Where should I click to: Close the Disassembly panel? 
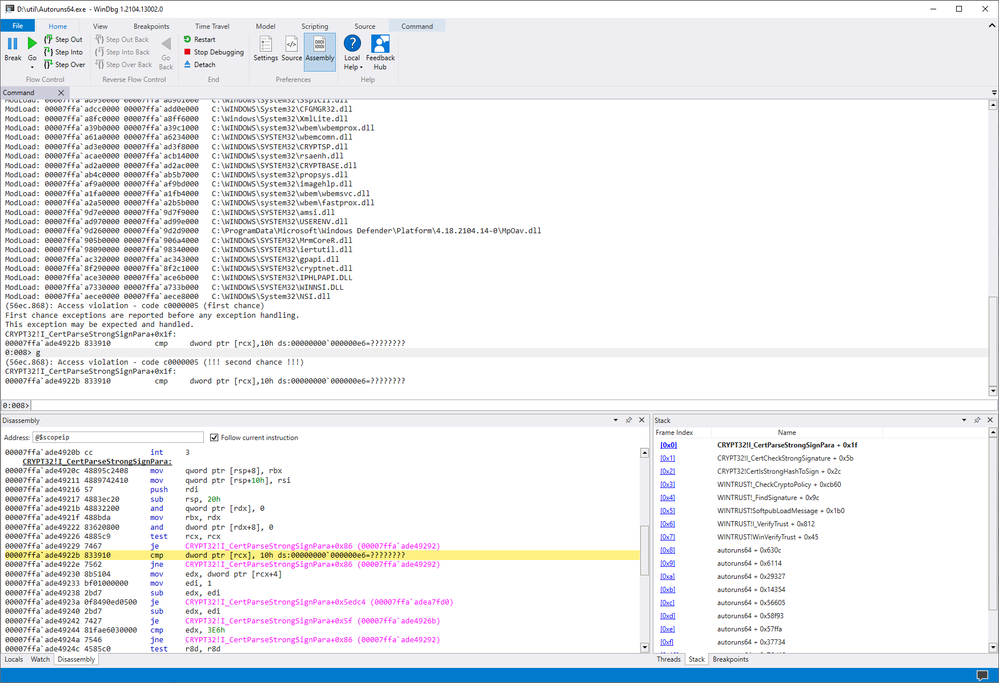click(x=642, y=421)
